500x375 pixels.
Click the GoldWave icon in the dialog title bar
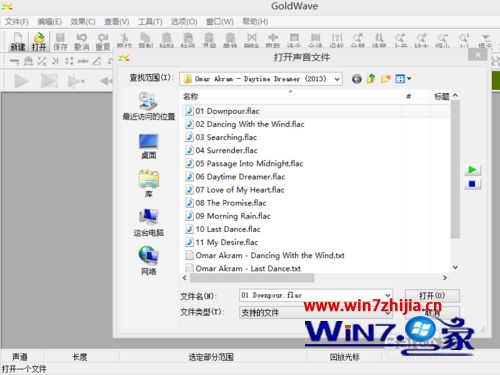pyautogui.click(x=124, y=58)
